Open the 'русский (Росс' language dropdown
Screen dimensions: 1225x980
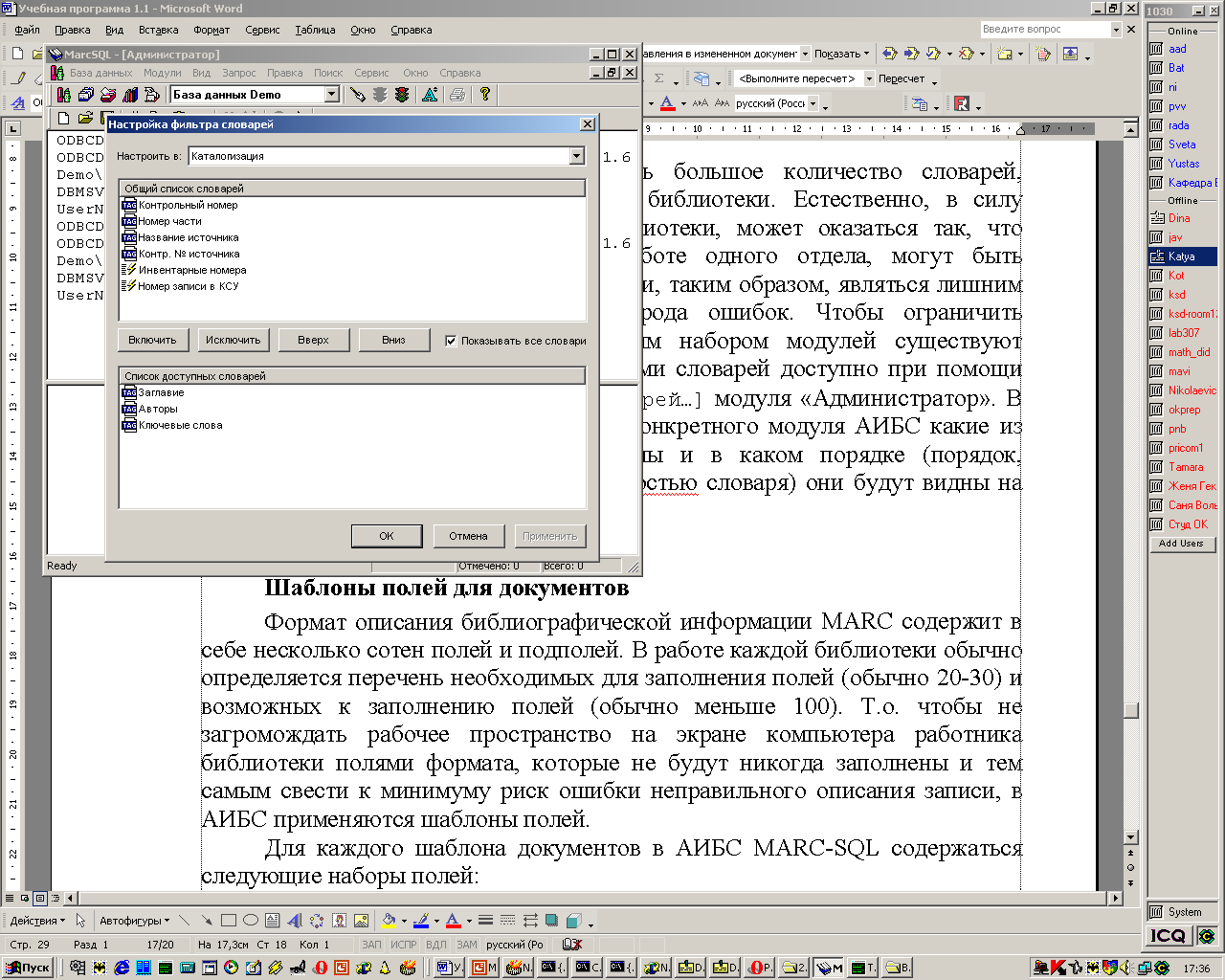[813, 103]
